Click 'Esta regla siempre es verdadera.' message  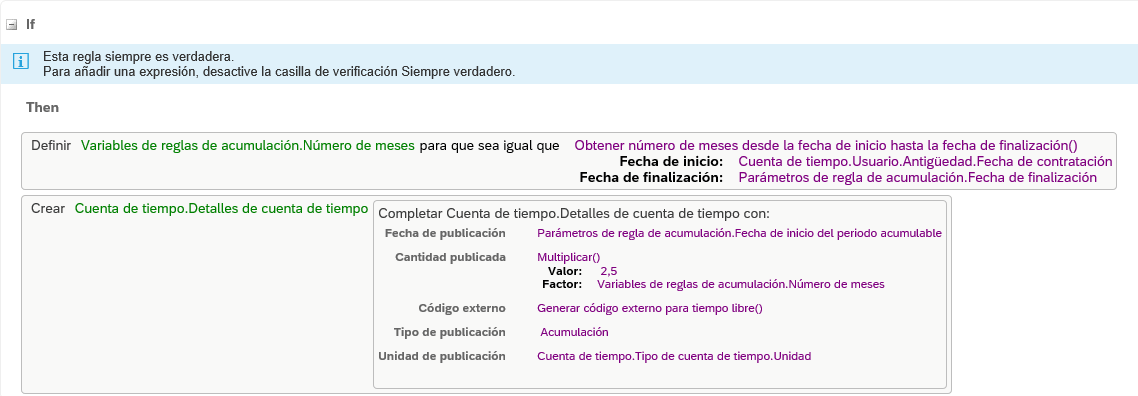pos(139,57)
